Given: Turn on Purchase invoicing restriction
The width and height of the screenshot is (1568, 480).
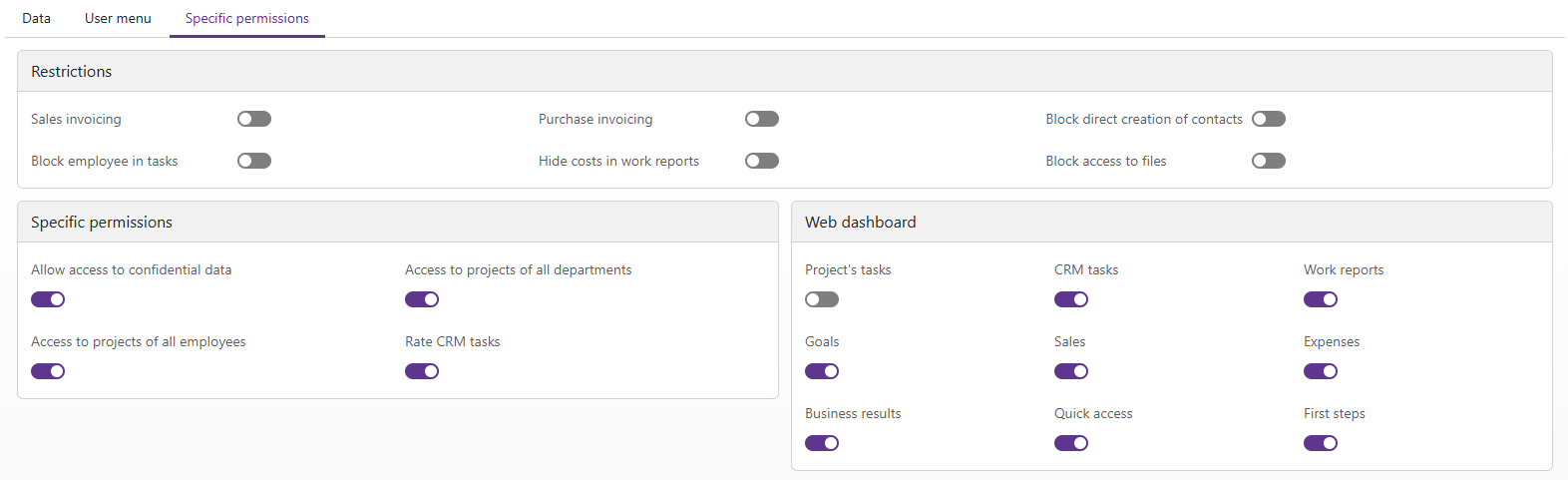Looking at the screenshot, I should click(762, 119).
